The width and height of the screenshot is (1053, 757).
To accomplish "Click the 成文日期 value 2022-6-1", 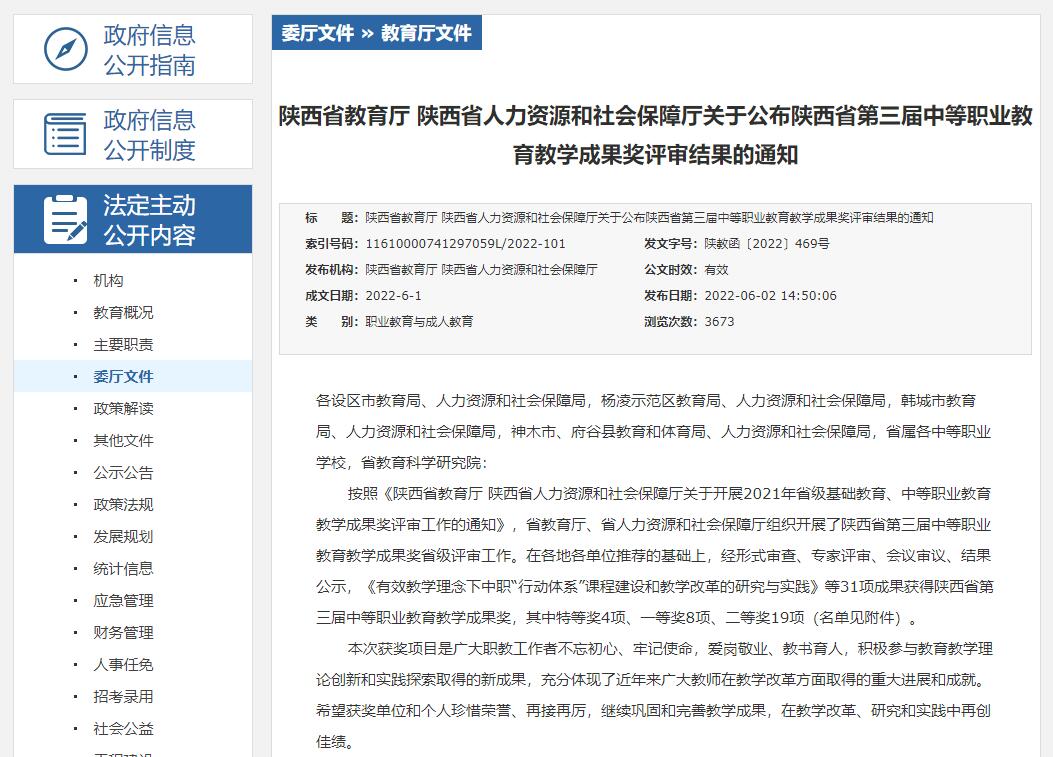I will click(394, 296).
